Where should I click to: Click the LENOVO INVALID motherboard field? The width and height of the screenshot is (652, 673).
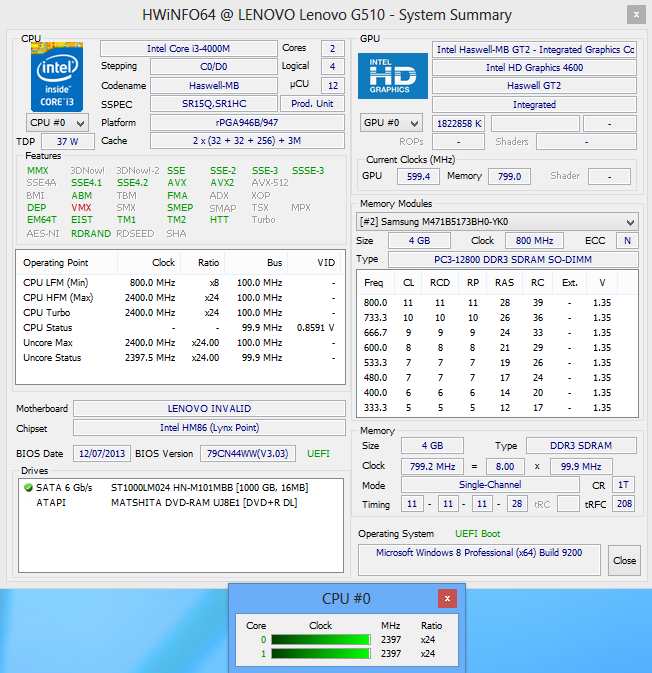(209, 408)
